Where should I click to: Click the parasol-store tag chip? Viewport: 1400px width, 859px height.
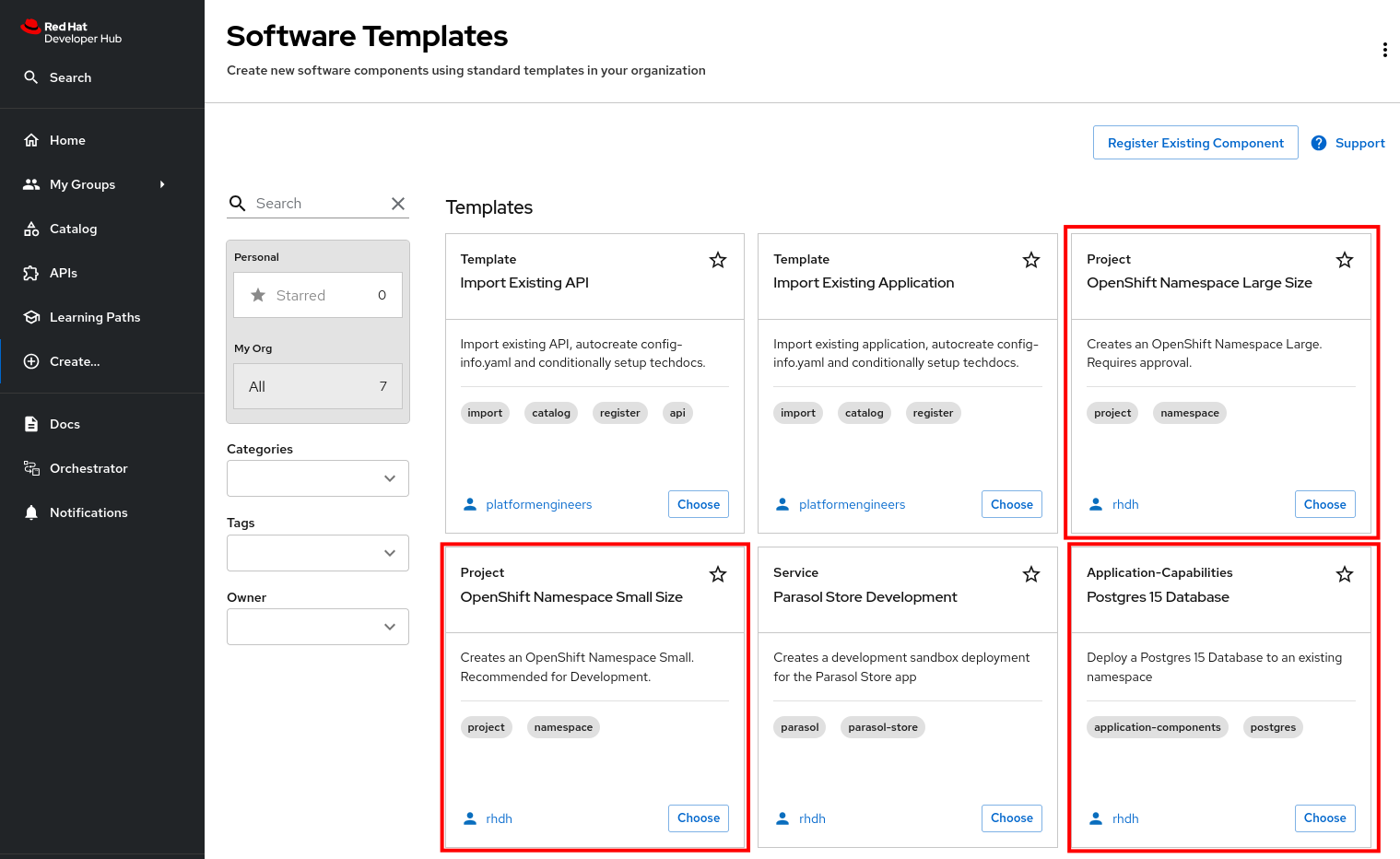pyautogui.click(x=883, y=727)
